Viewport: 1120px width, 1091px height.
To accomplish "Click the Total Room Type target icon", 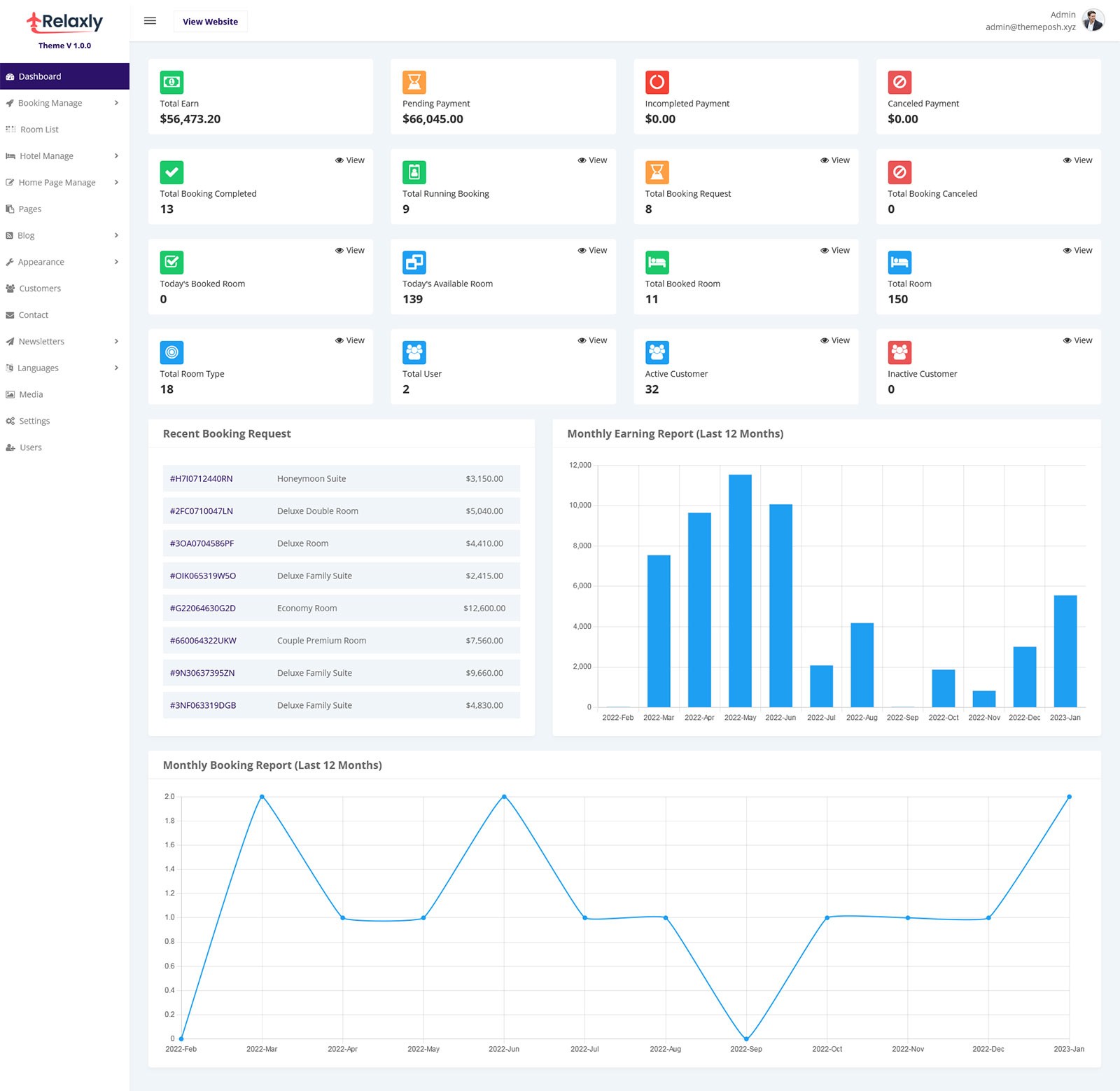I will [171, 352].
